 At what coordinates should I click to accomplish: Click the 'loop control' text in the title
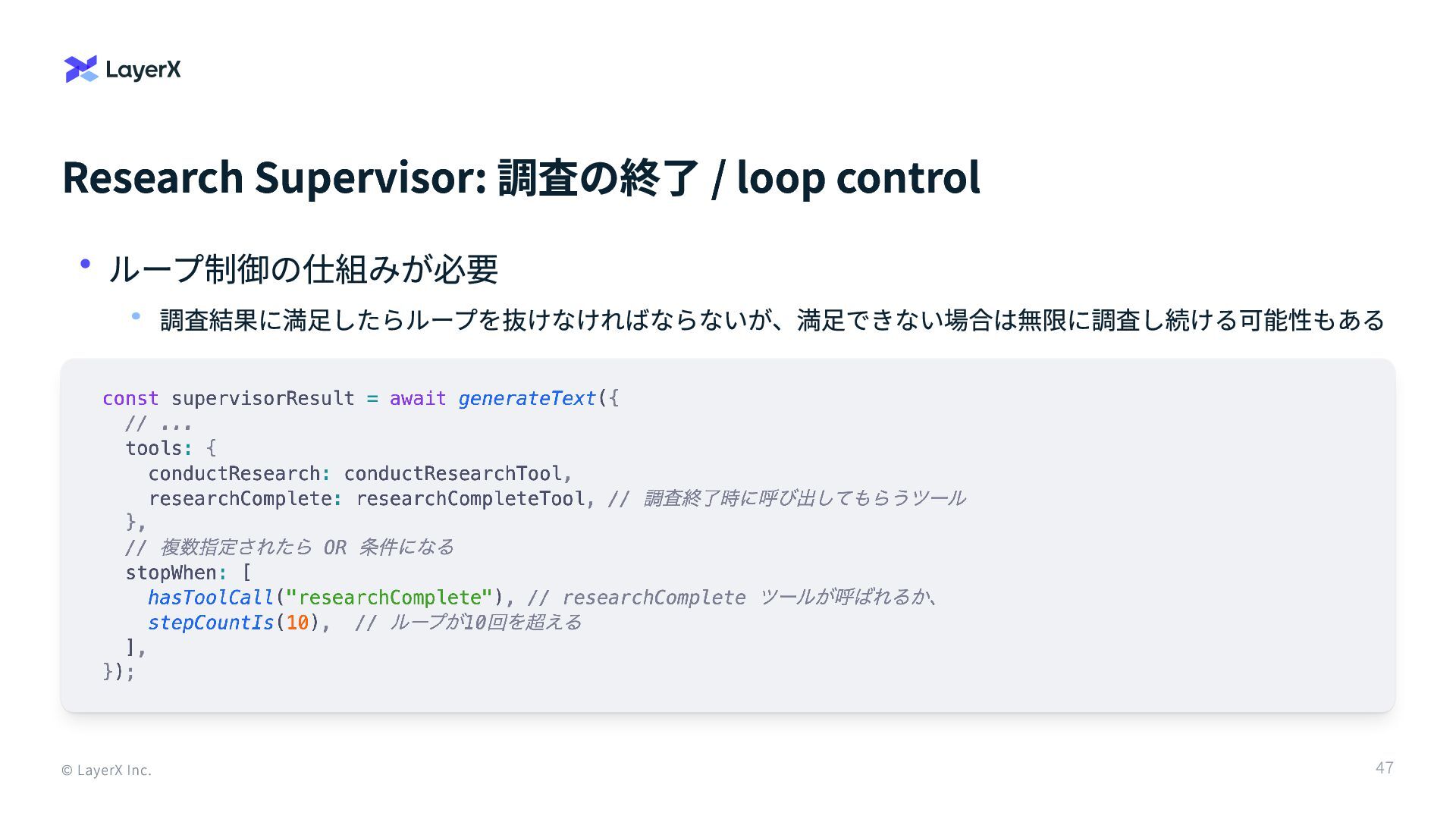pyautogui.click(x=858, y=177)
